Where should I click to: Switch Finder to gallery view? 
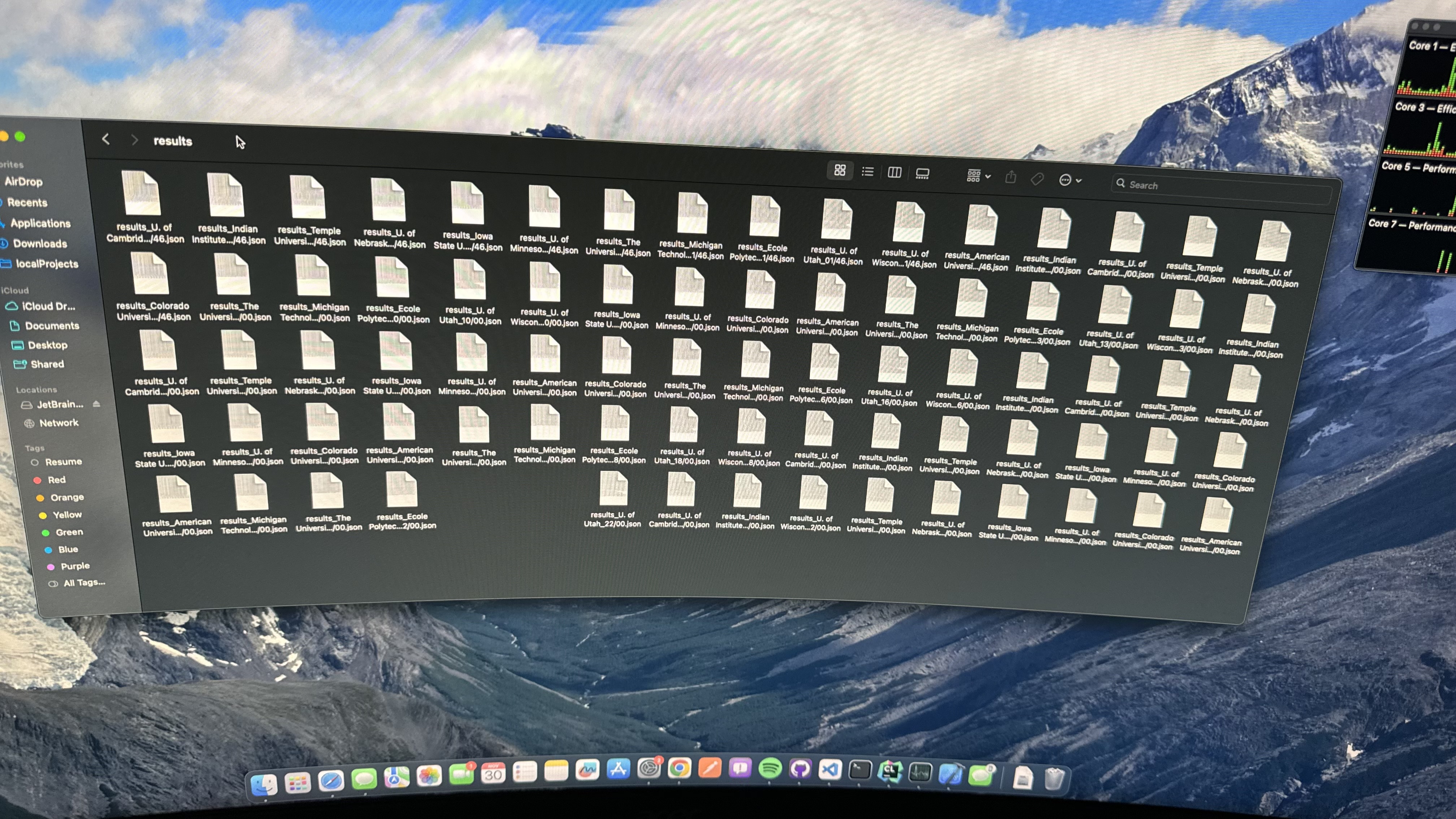pyautogui.click(x=922, y=174)
